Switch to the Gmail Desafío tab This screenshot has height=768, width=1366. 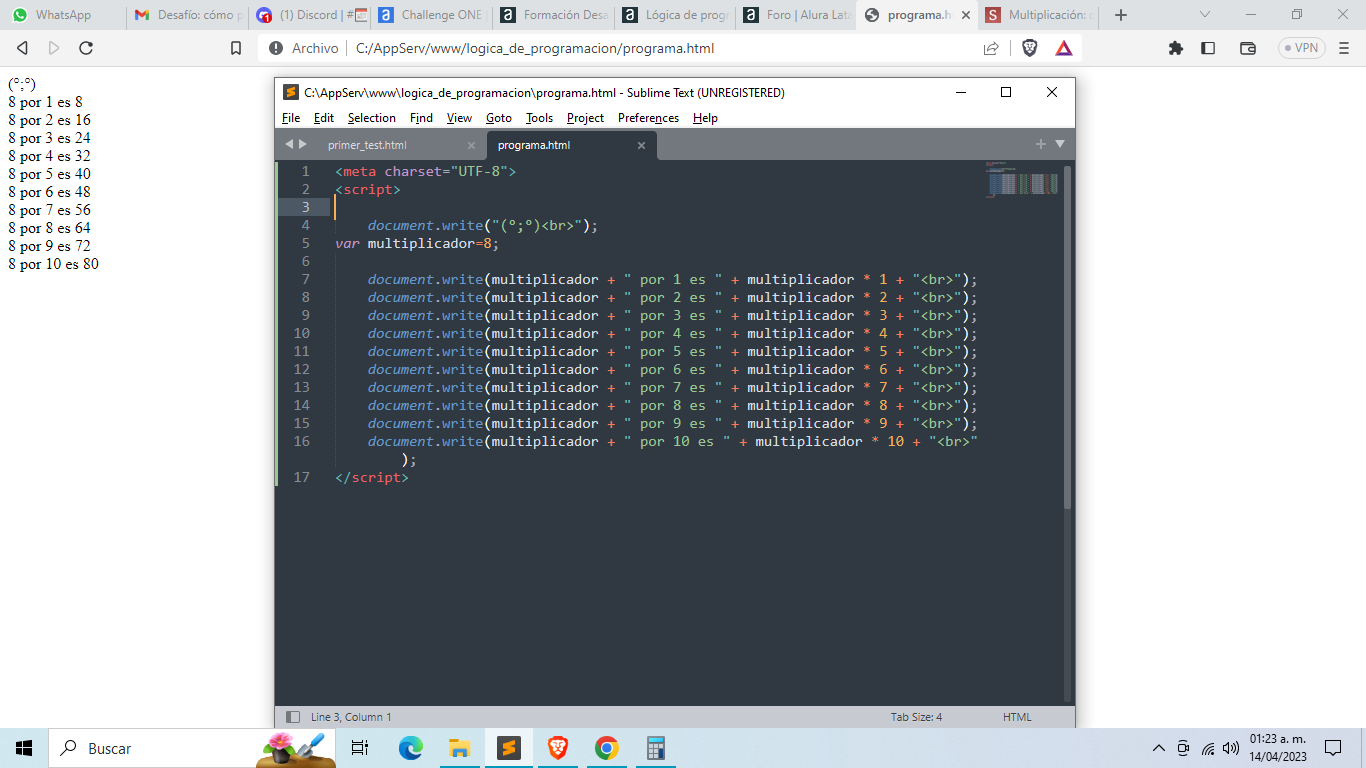tap(188, 15)
